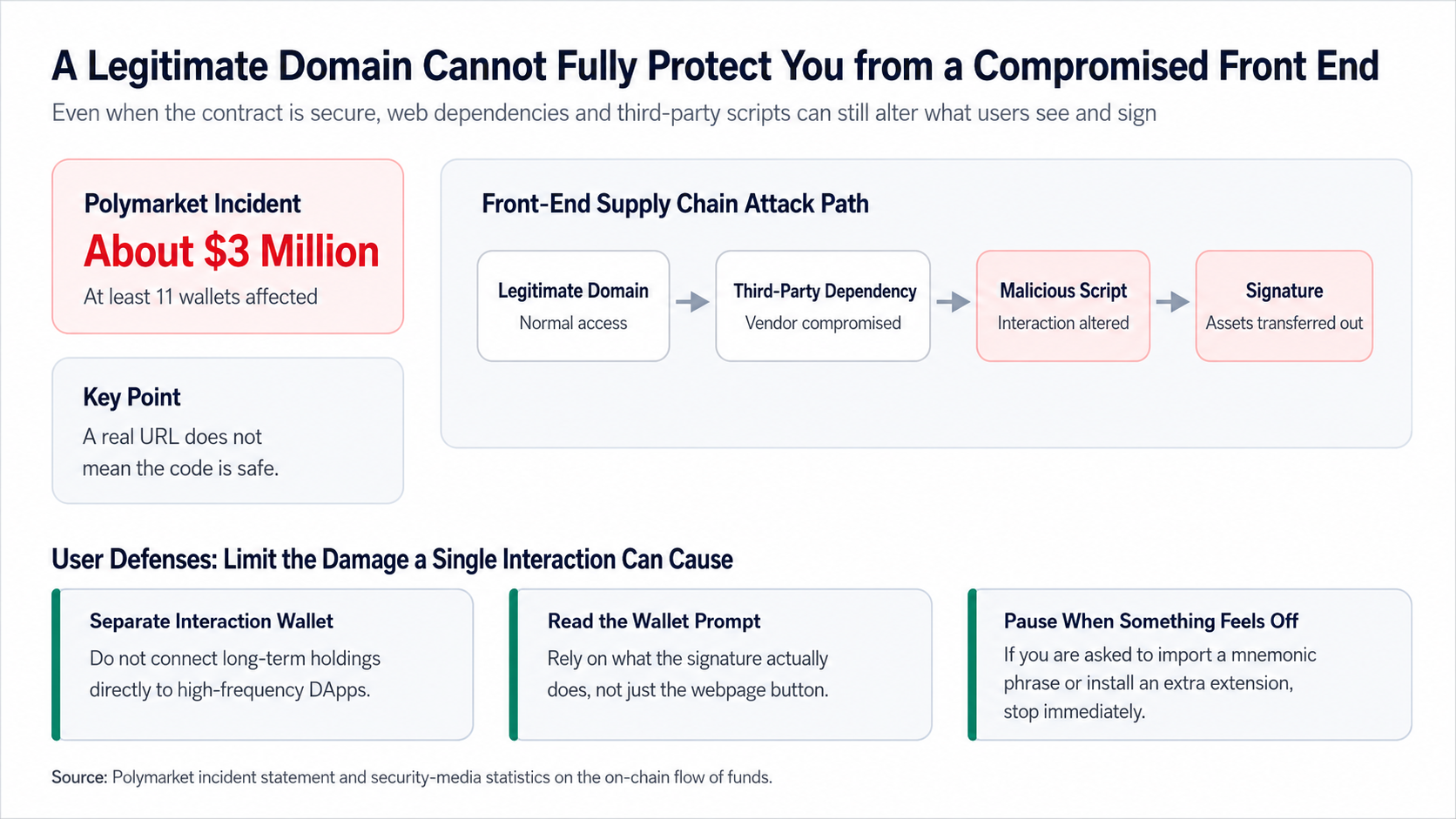This screenshot has height=819, width=1456.
Task: Click the arrow after Legitimate Domain box
Action: [x=693, y=302]
